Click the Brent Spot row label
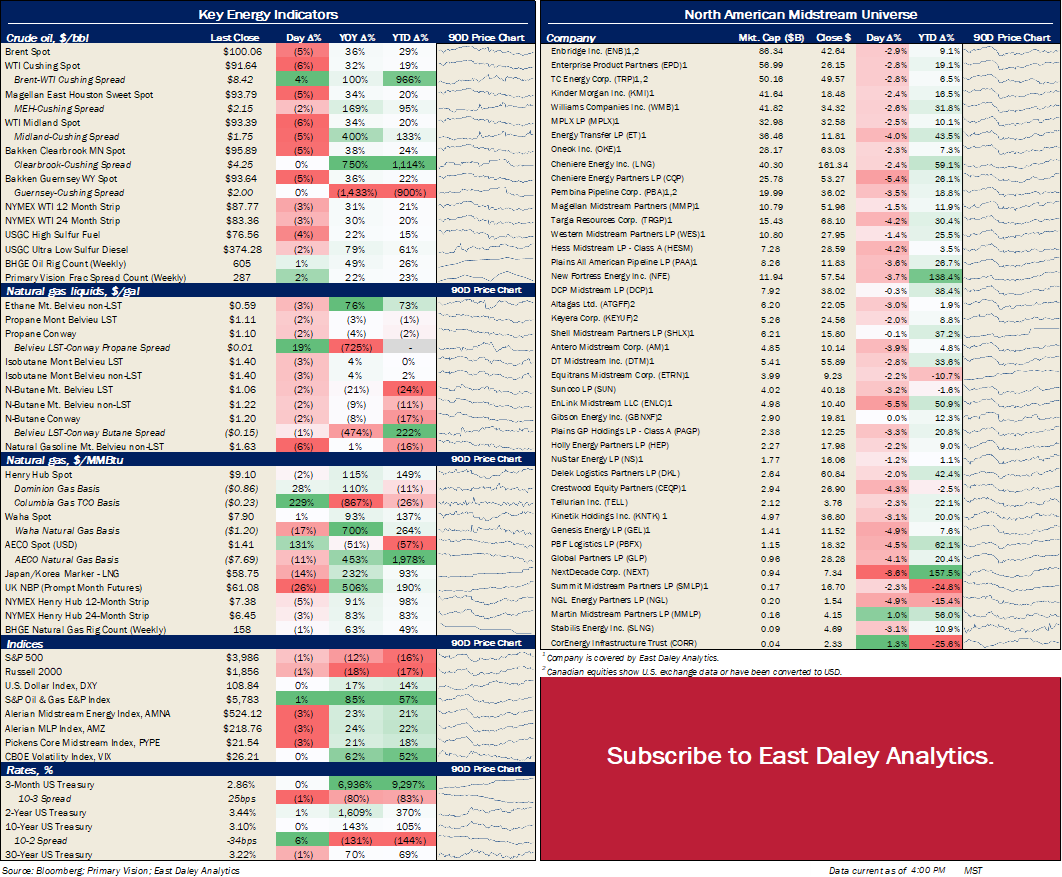Viewport: 1062px width, 877px height. pyautogui.click(x=28, y=51)
